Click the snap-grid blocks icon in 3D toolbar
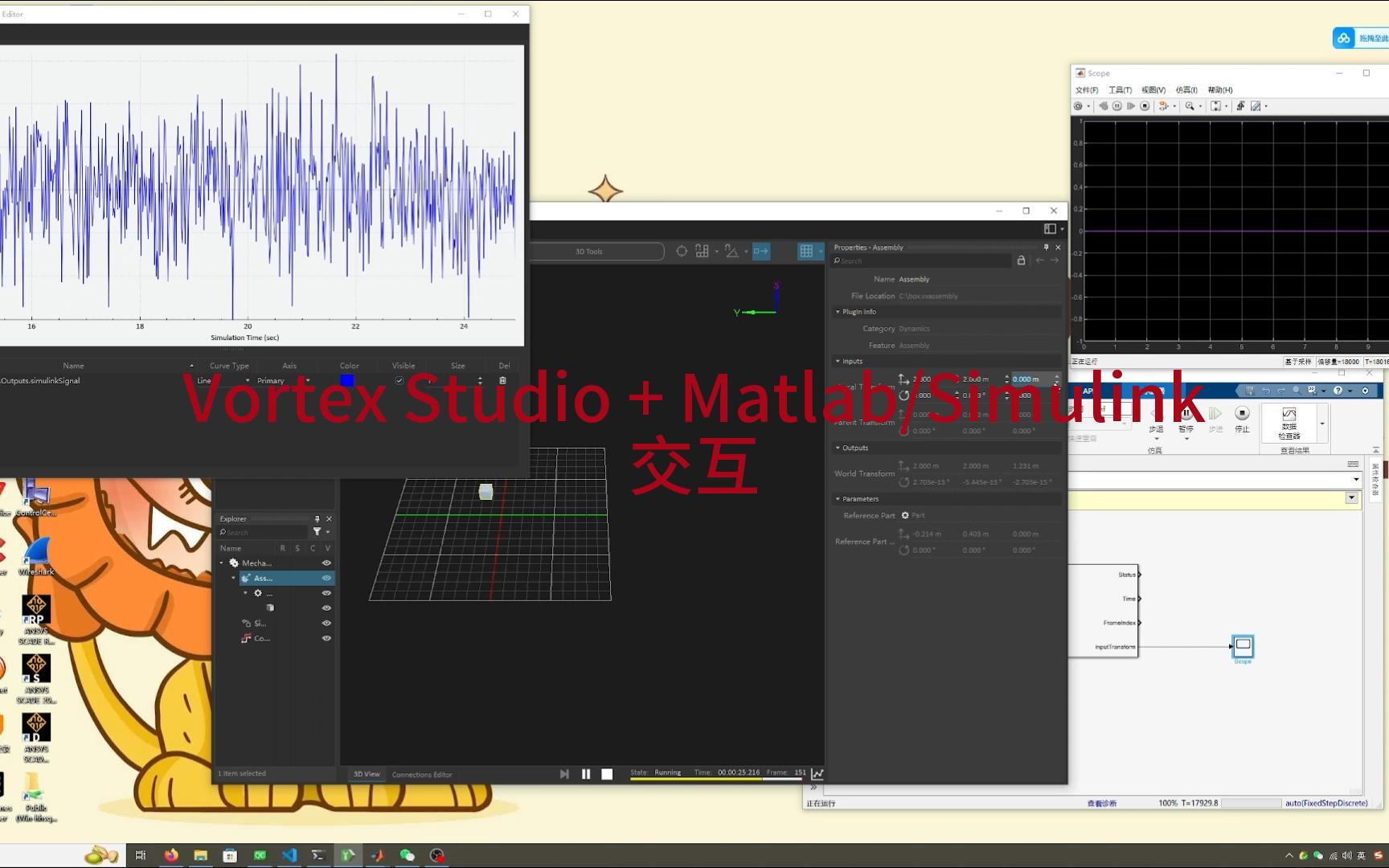The image size is (1389, 868). coord(702,252)
